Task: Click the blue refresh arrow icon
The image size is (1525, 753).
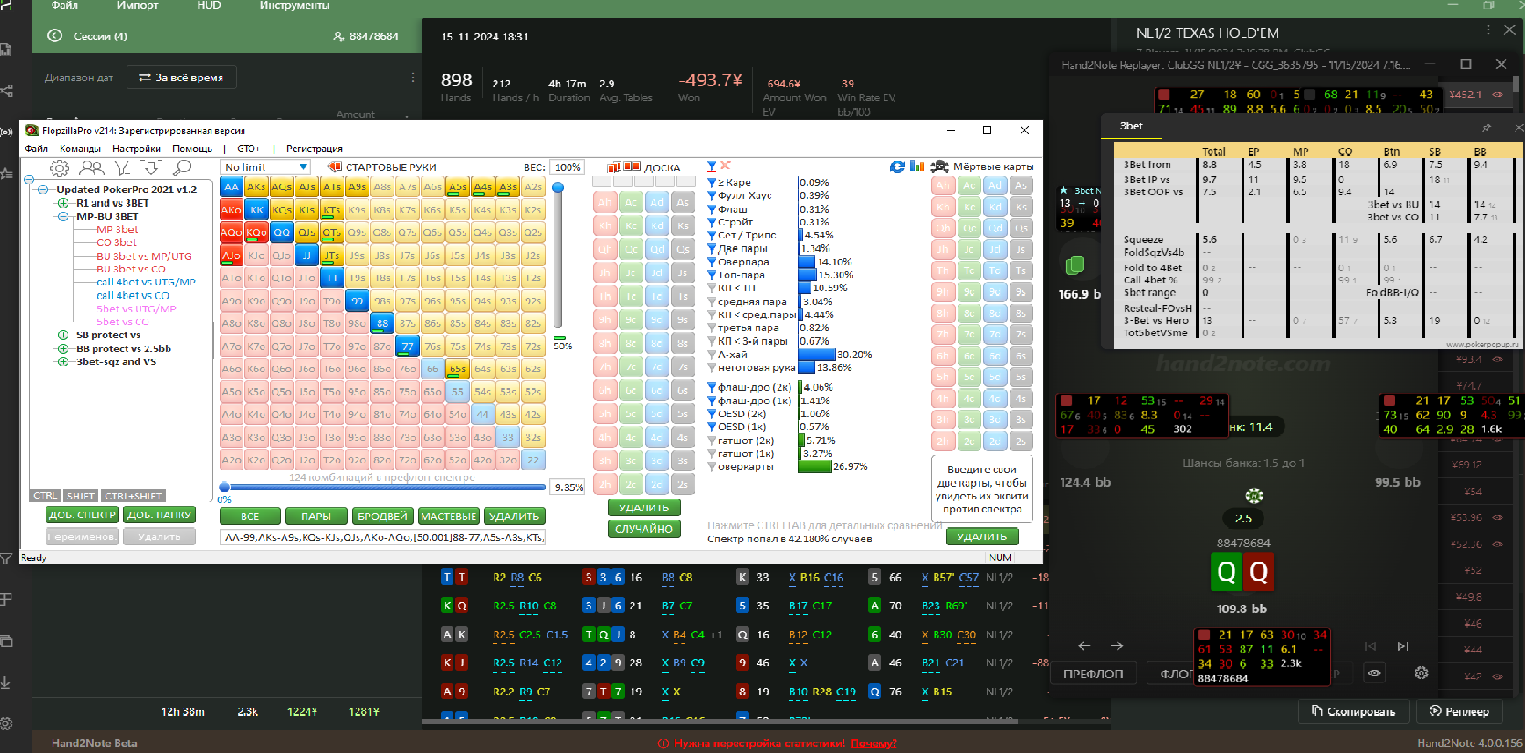Action: [898, 167]
